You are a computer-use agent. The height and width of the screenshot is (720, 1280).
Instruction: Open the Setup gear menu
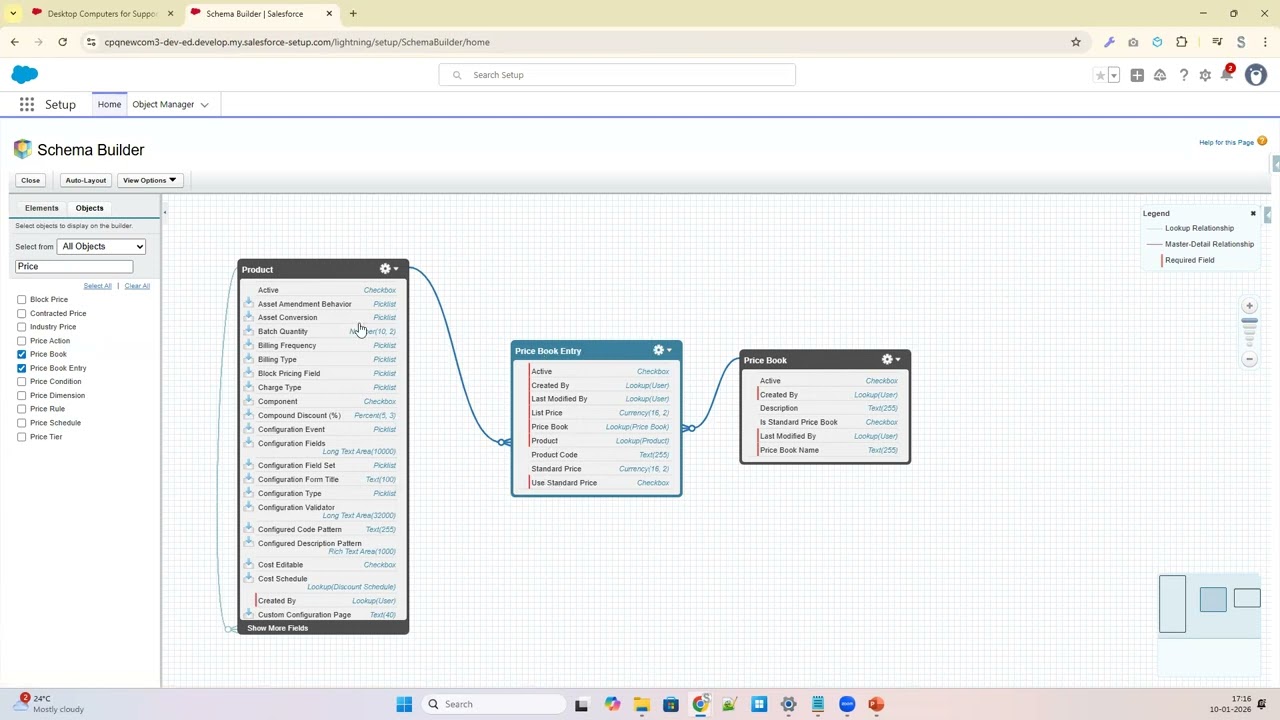tap(1205, 75)
